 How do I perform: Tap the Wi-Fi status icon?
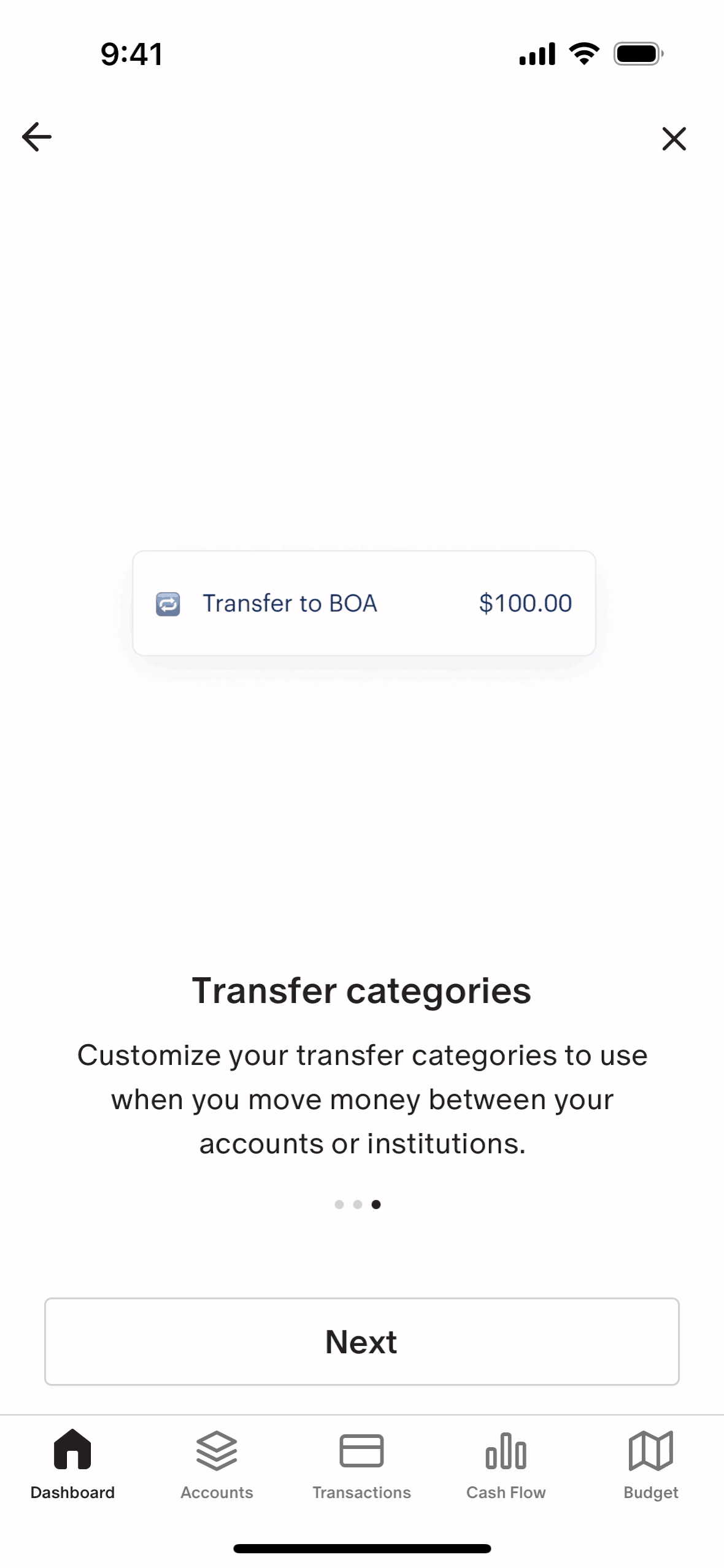tap(584, 54)
